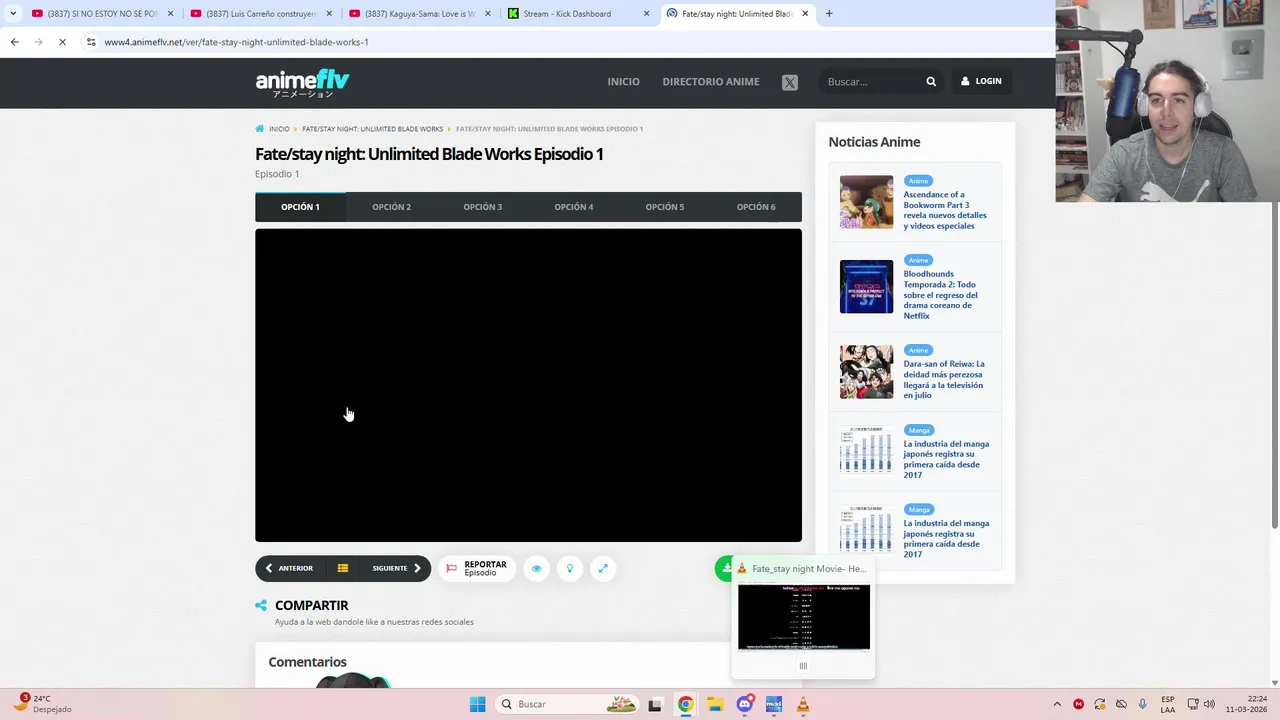Click the ESP LAA language indicator
Screen dimensions: 1280x720
[1168, 704]
